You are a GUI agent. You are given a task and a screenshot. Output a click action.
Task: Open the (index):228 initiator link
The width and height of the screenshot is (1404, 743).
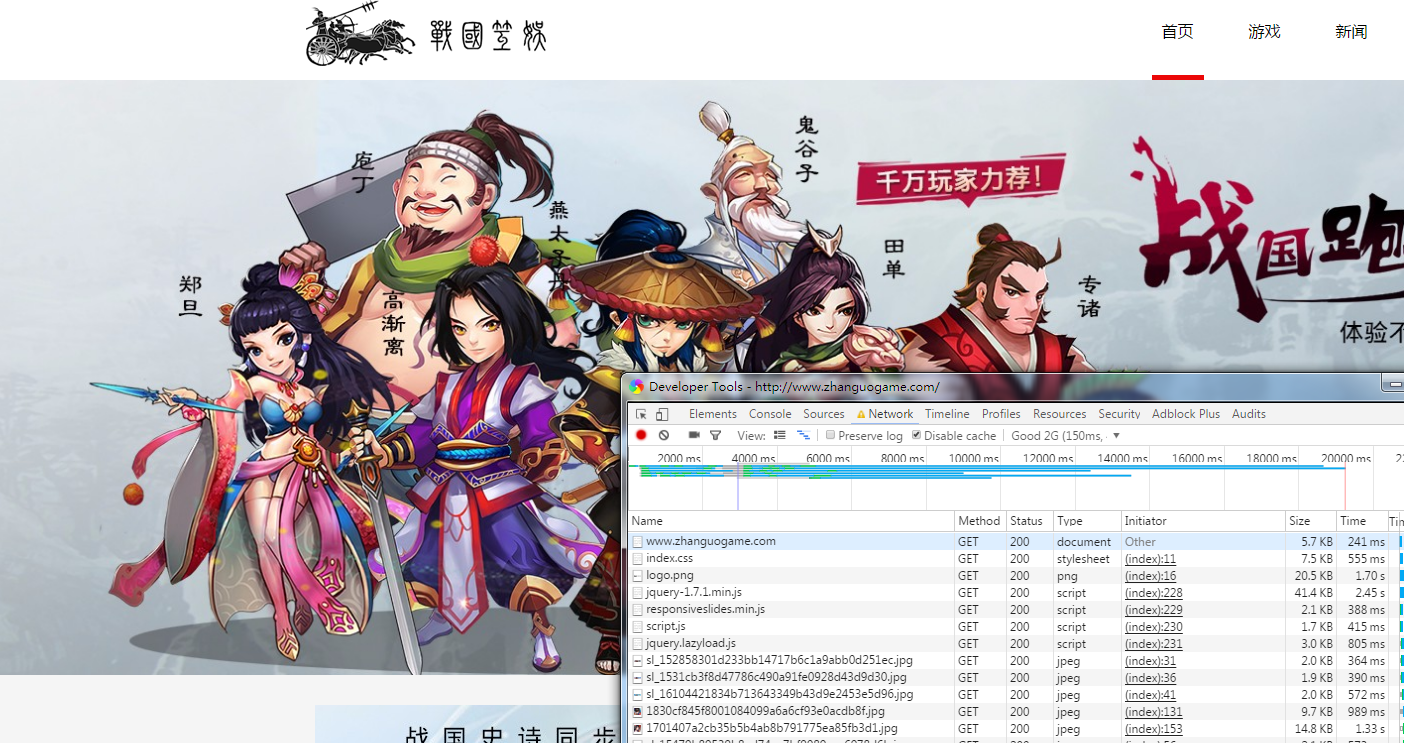(x=1153, y=593)
